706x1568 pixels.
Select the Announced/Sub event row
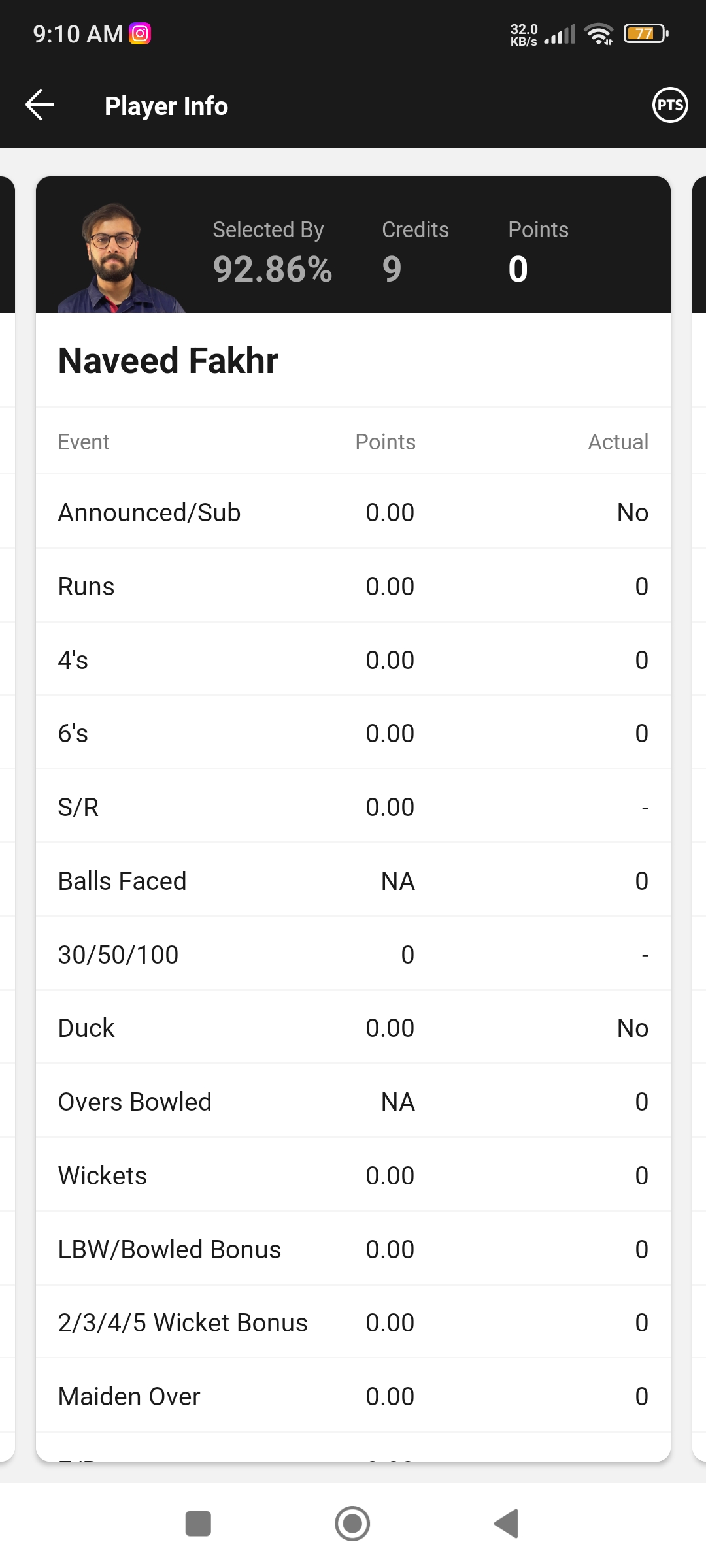pos(353,513)
